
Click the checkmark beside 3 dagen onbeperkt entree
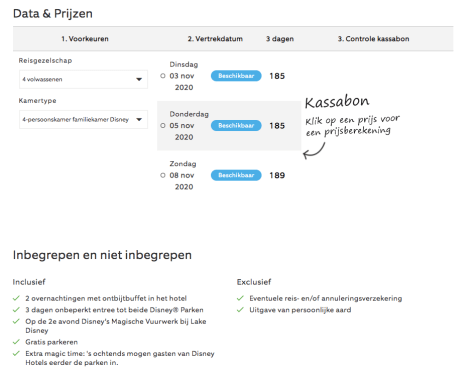(16, 310)
